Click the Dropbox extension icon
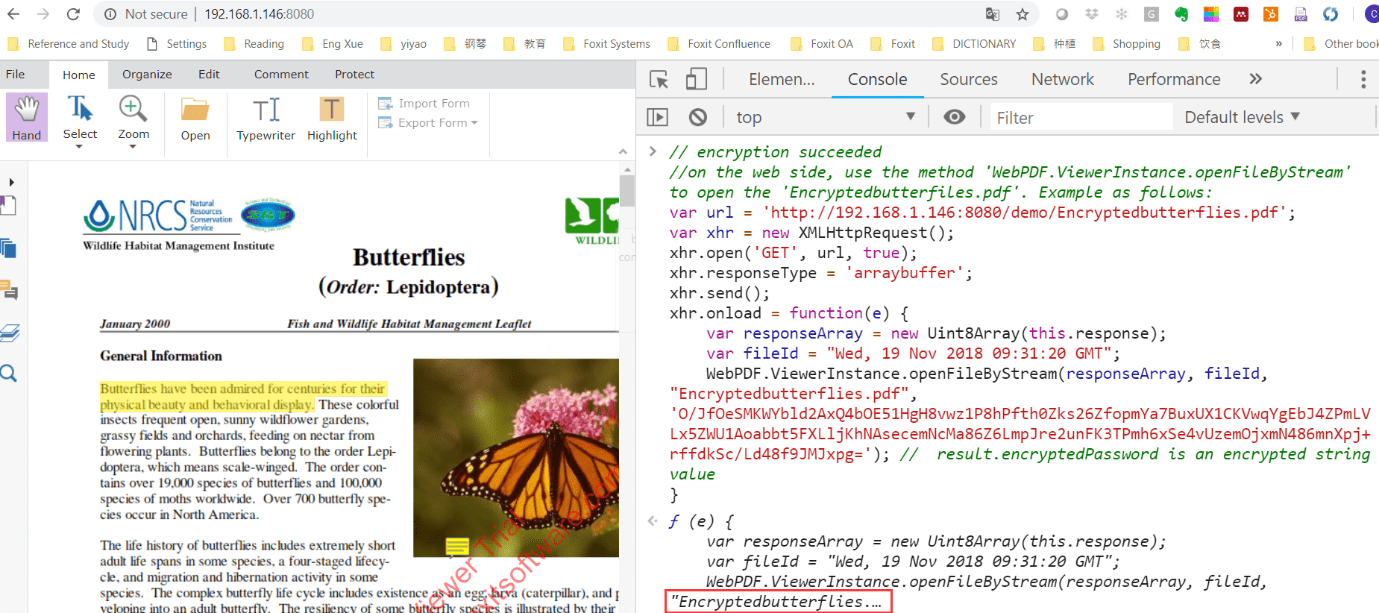Screen dimensions: 1379x613 (x=1091, y=14)
